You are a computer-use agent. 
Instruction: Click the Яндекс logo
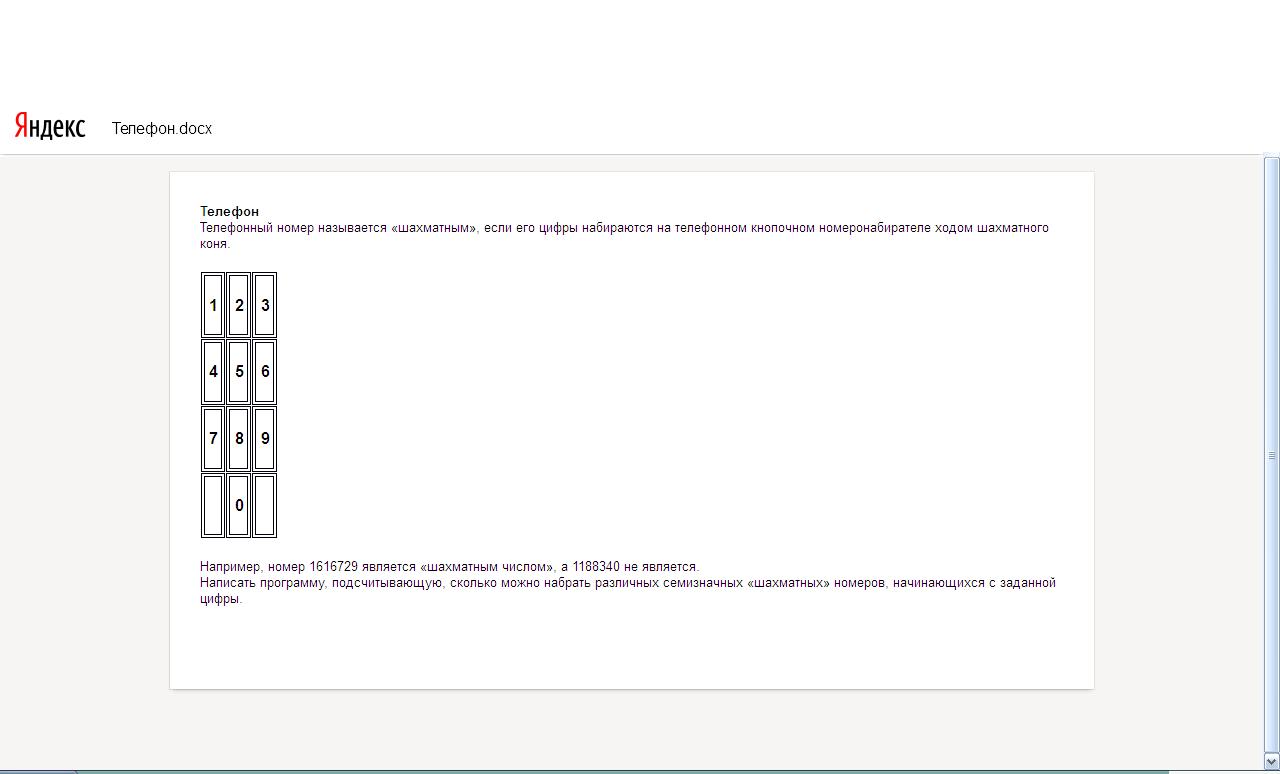pyautogui.click(x=50, y=126)
